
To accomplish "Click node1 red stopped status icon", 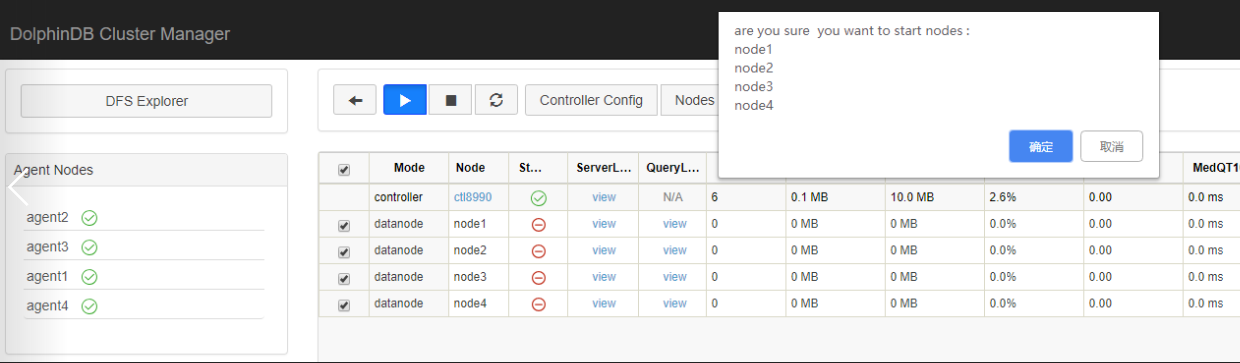I will tap(538, 224).
